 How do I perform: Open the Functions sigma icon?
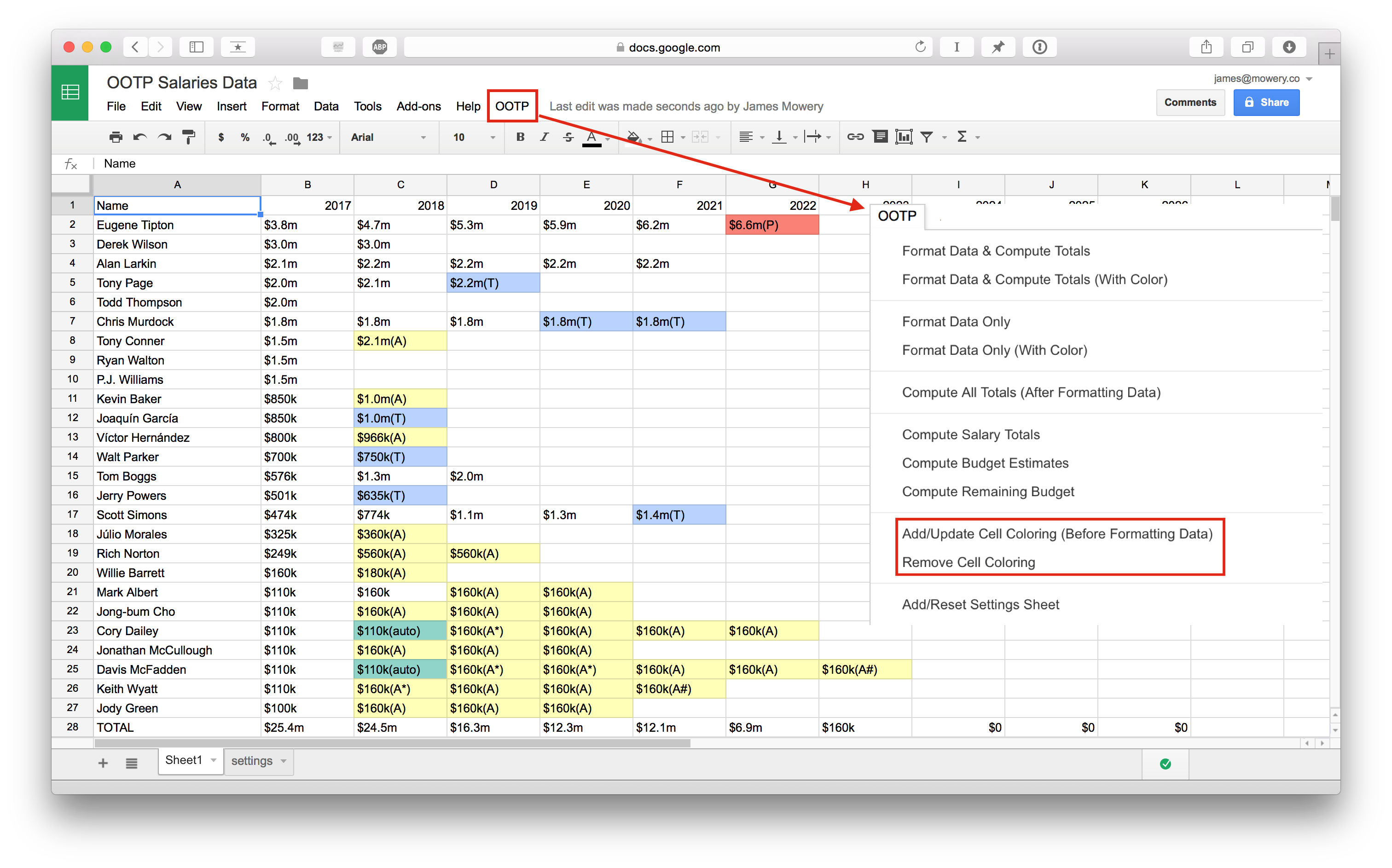(x=962, y=137)
